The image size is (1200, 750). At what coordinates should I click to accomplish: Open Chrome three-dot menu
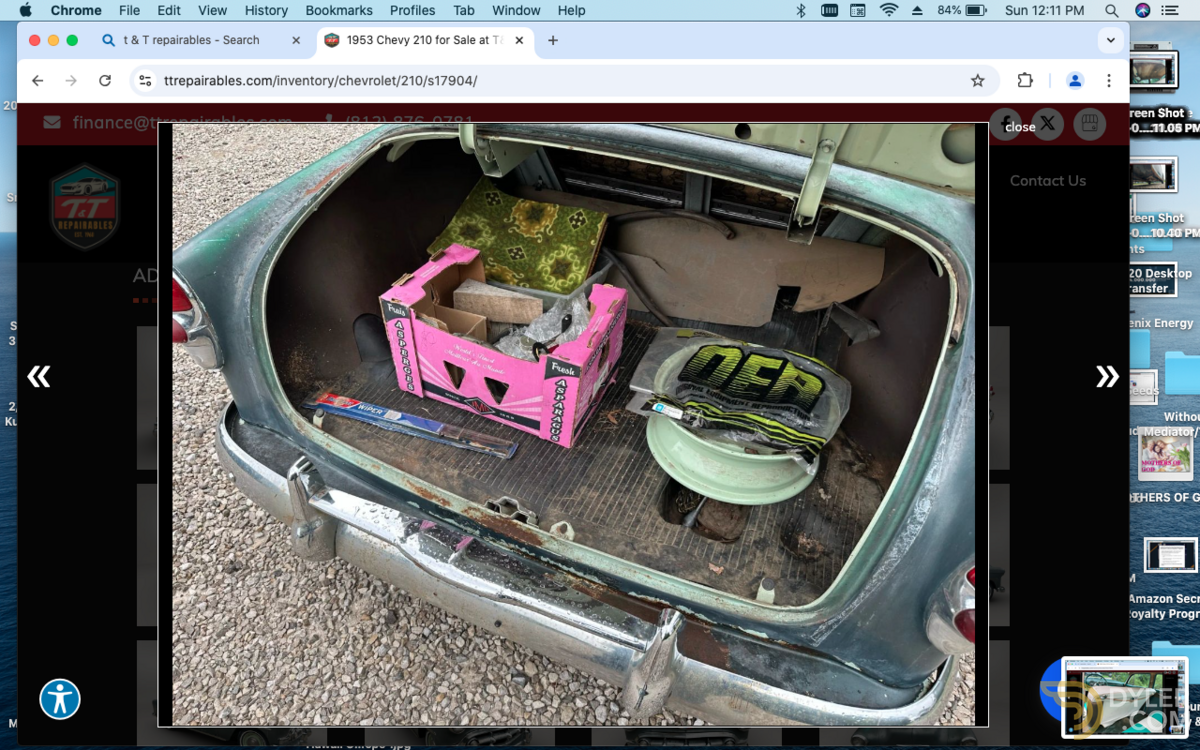point(1109,80)
